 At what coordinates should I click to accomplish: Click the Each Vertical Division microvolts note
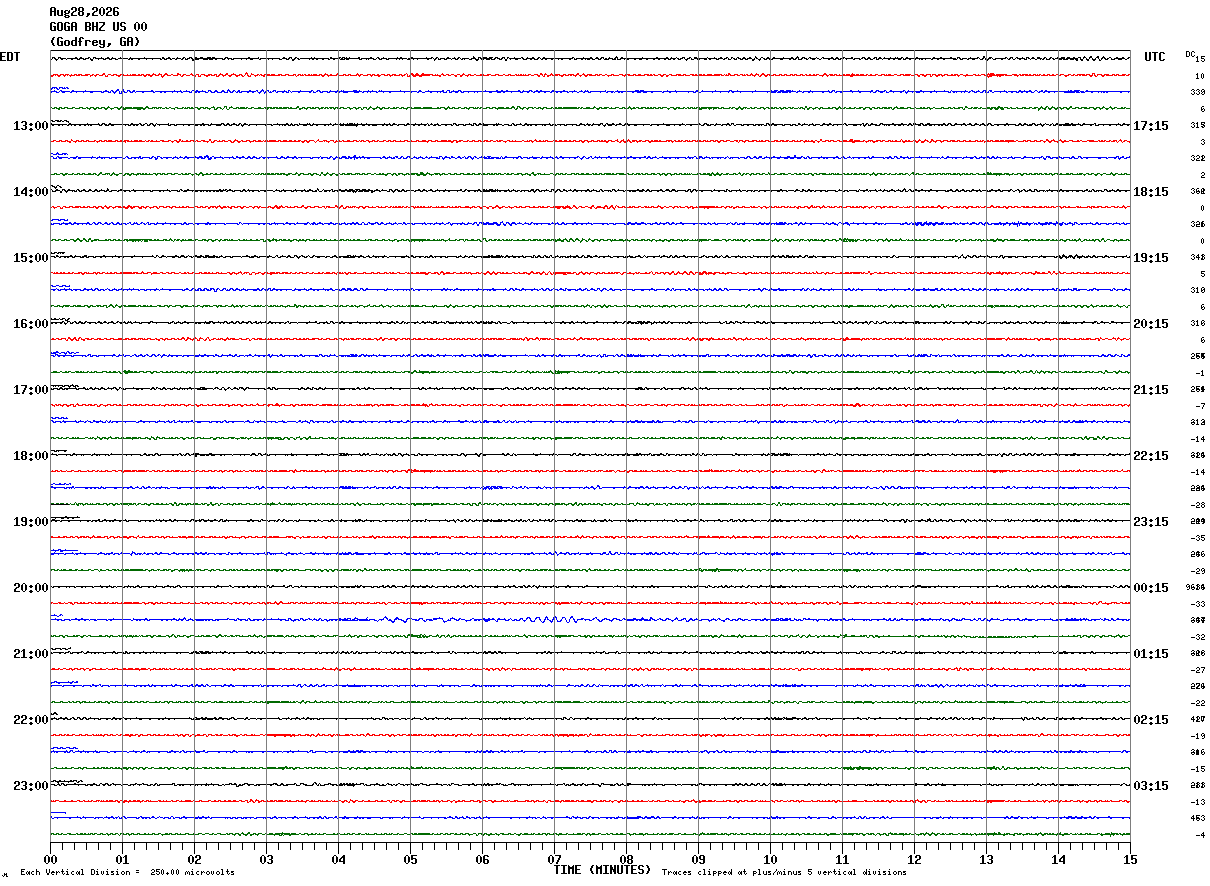point(127,872)
